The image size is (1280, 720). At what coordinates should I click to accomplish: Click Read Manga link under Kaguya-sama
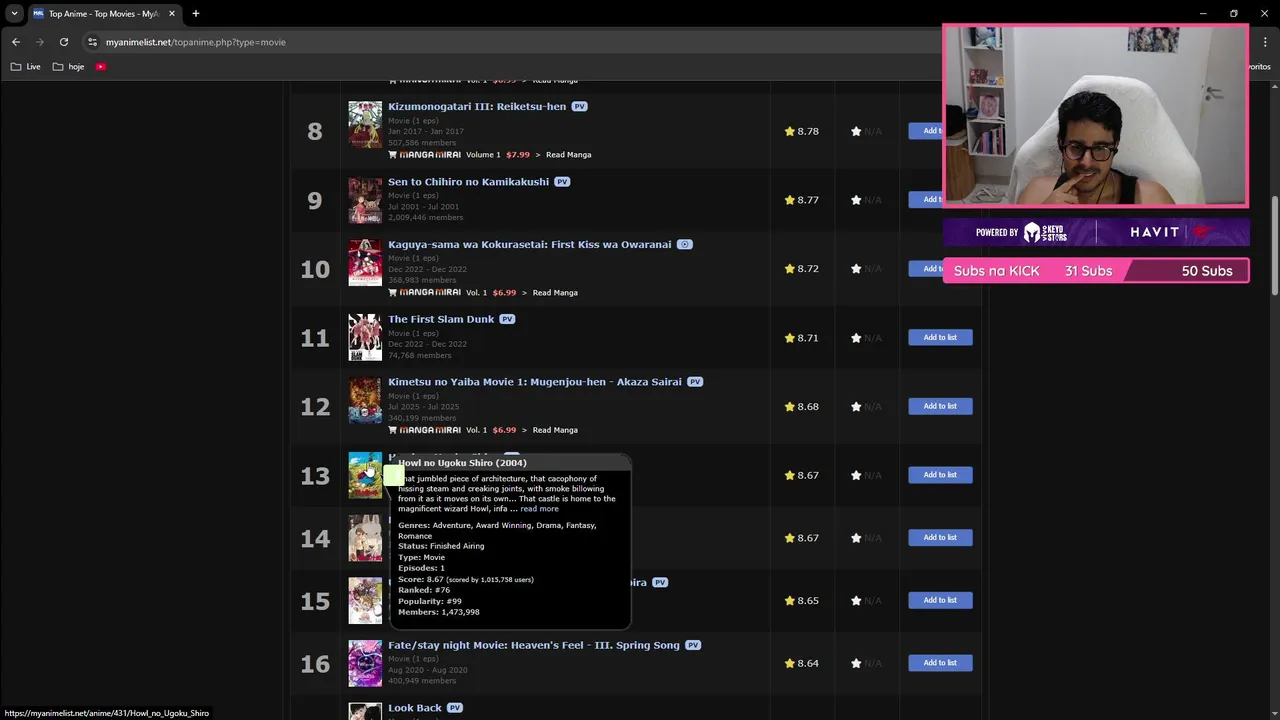pos(555,293)
